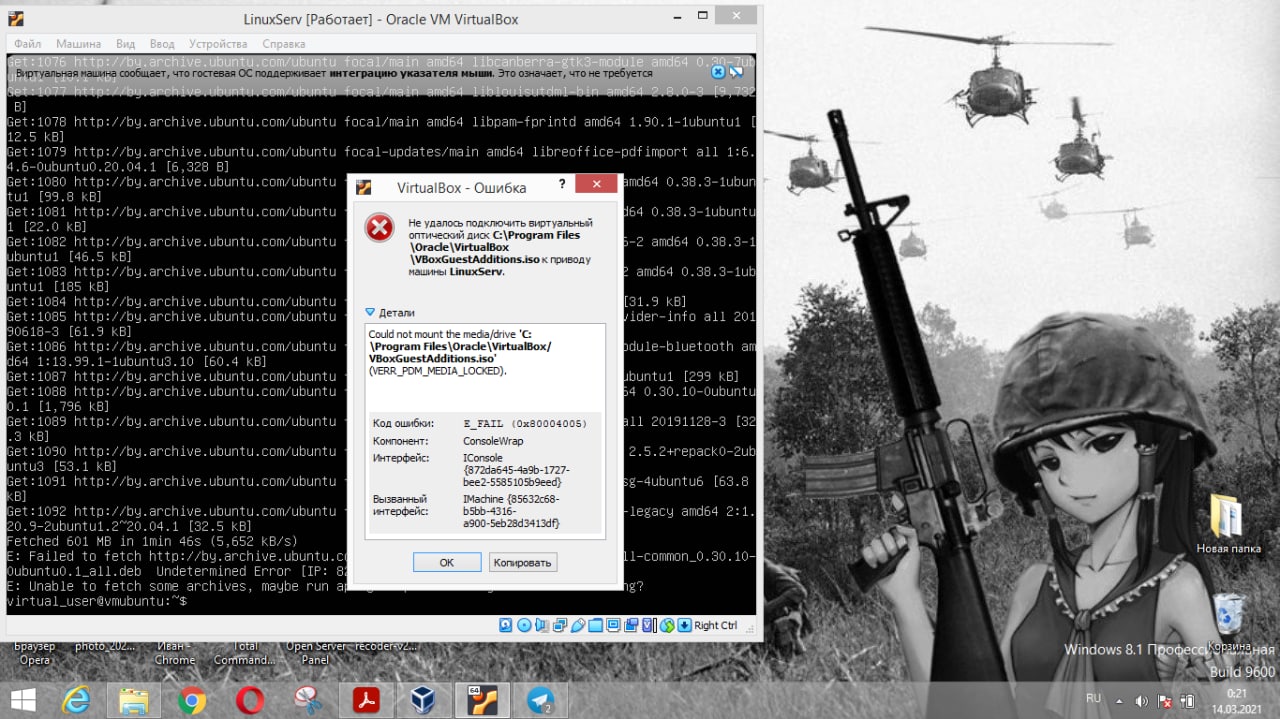The image size is (1280, 719).
Task: Open Telegram from the taskbar
Action: [x=542, y=699]
